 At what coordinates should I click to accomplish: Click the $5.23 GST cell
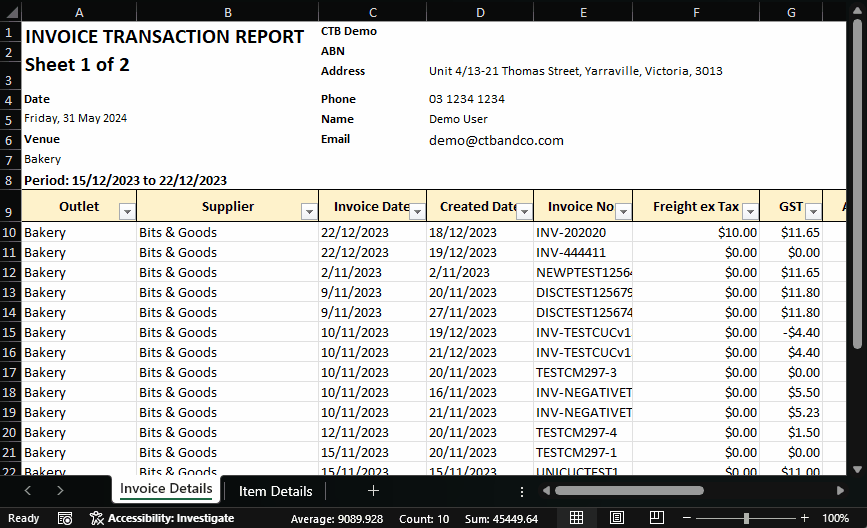tap(791, 412)
